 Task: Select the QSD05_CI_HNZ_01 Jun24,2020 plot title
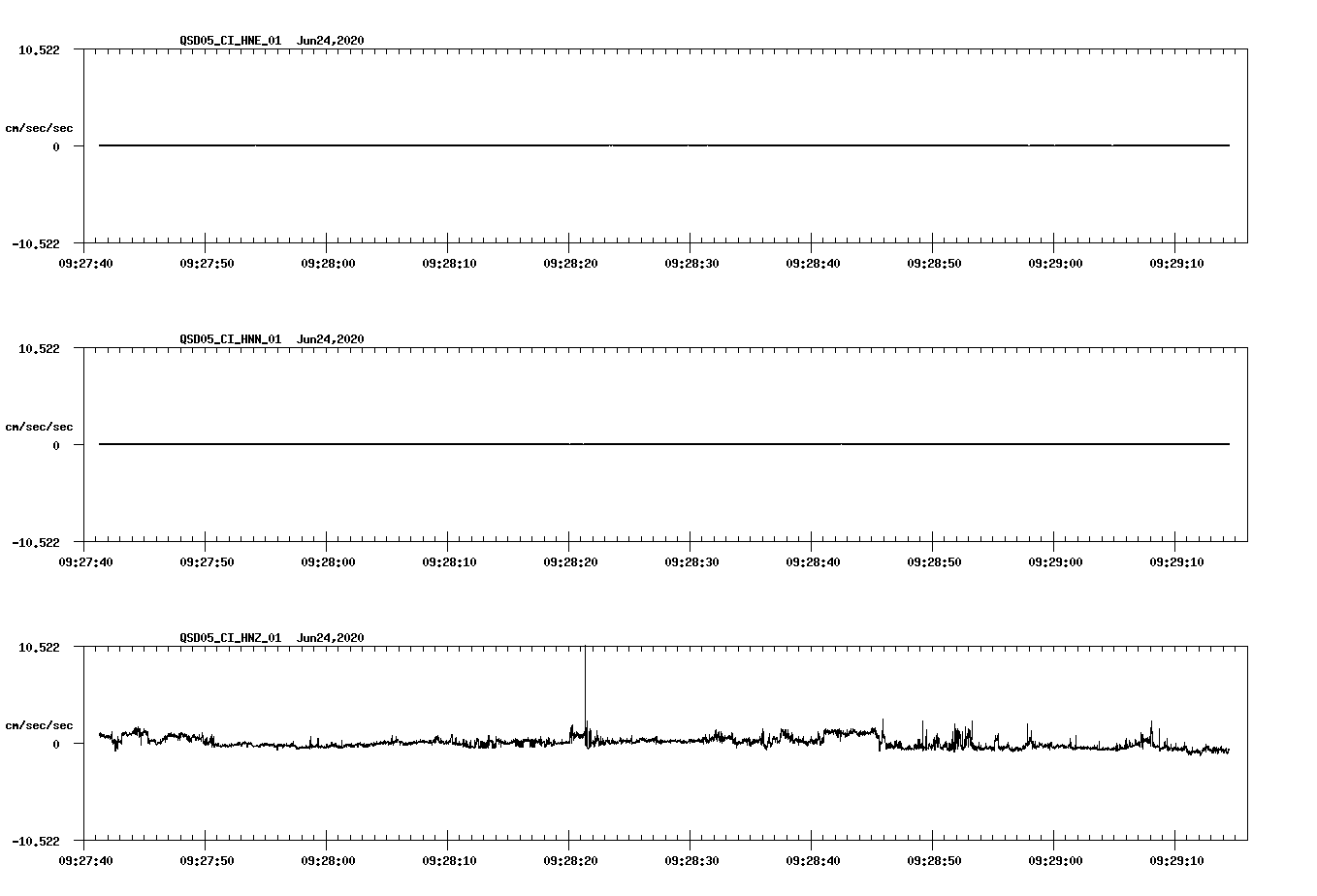click(x=272, y=638)
